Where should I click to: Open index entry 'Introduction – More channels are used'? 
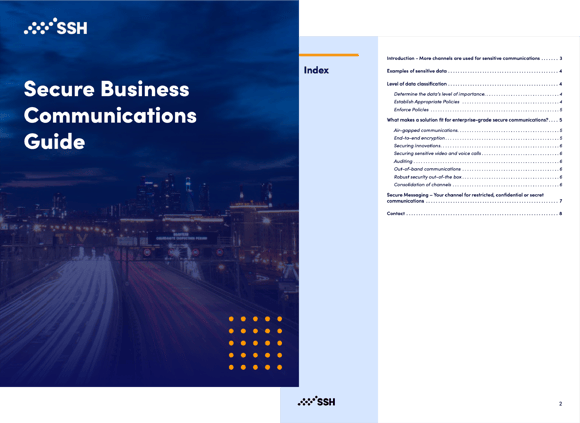tap(475, 58)
